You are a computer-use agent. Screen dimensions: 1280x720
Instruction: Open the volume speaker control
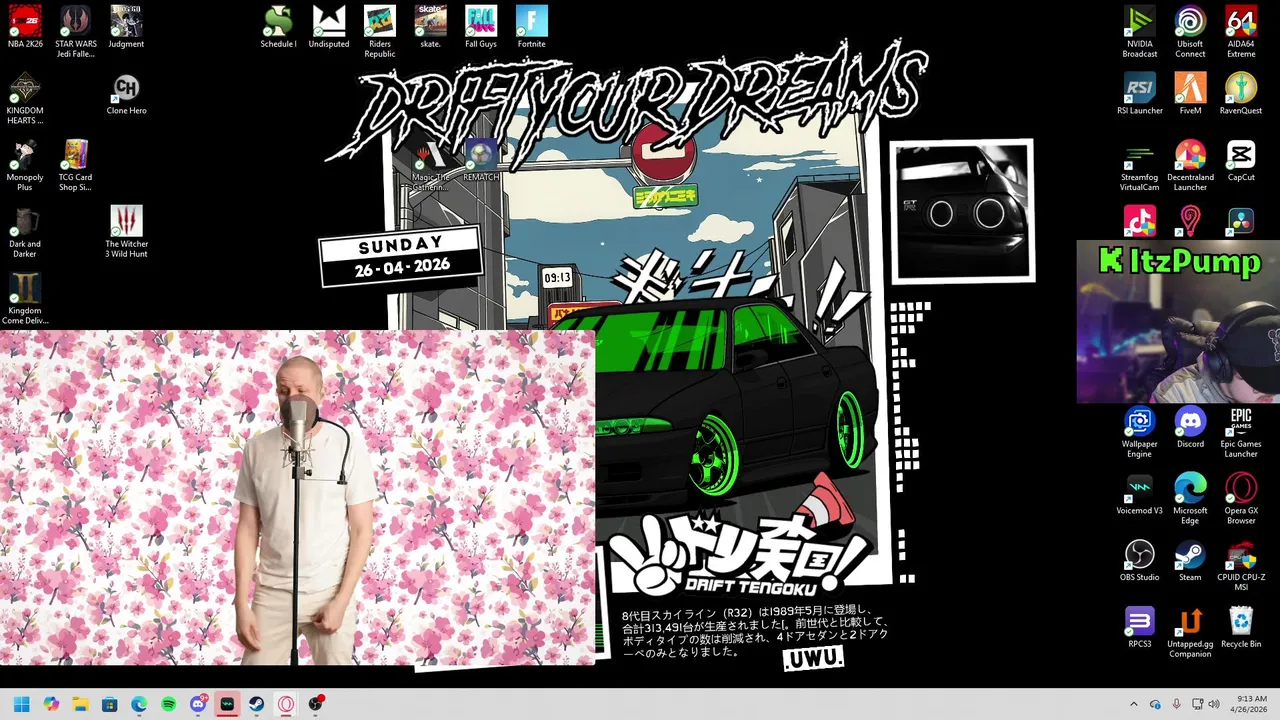1214,704
